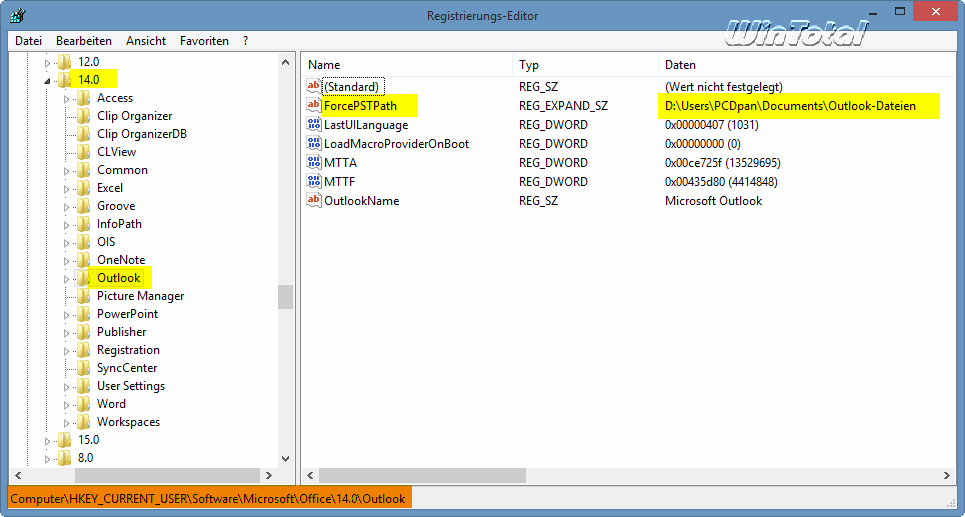
Task: Click the OIS folder icon
Action: pos(83,242)
